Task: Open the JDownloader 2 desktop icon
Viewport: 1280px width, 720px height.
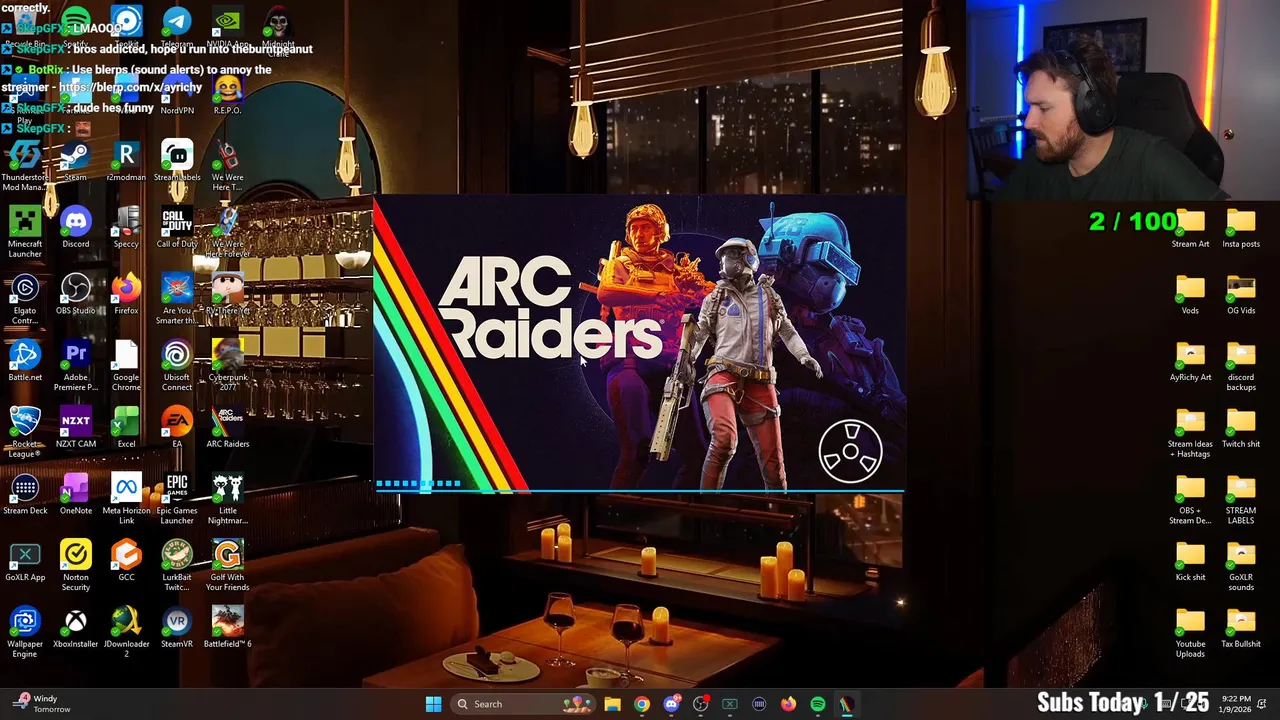Action: coord(126,632)
